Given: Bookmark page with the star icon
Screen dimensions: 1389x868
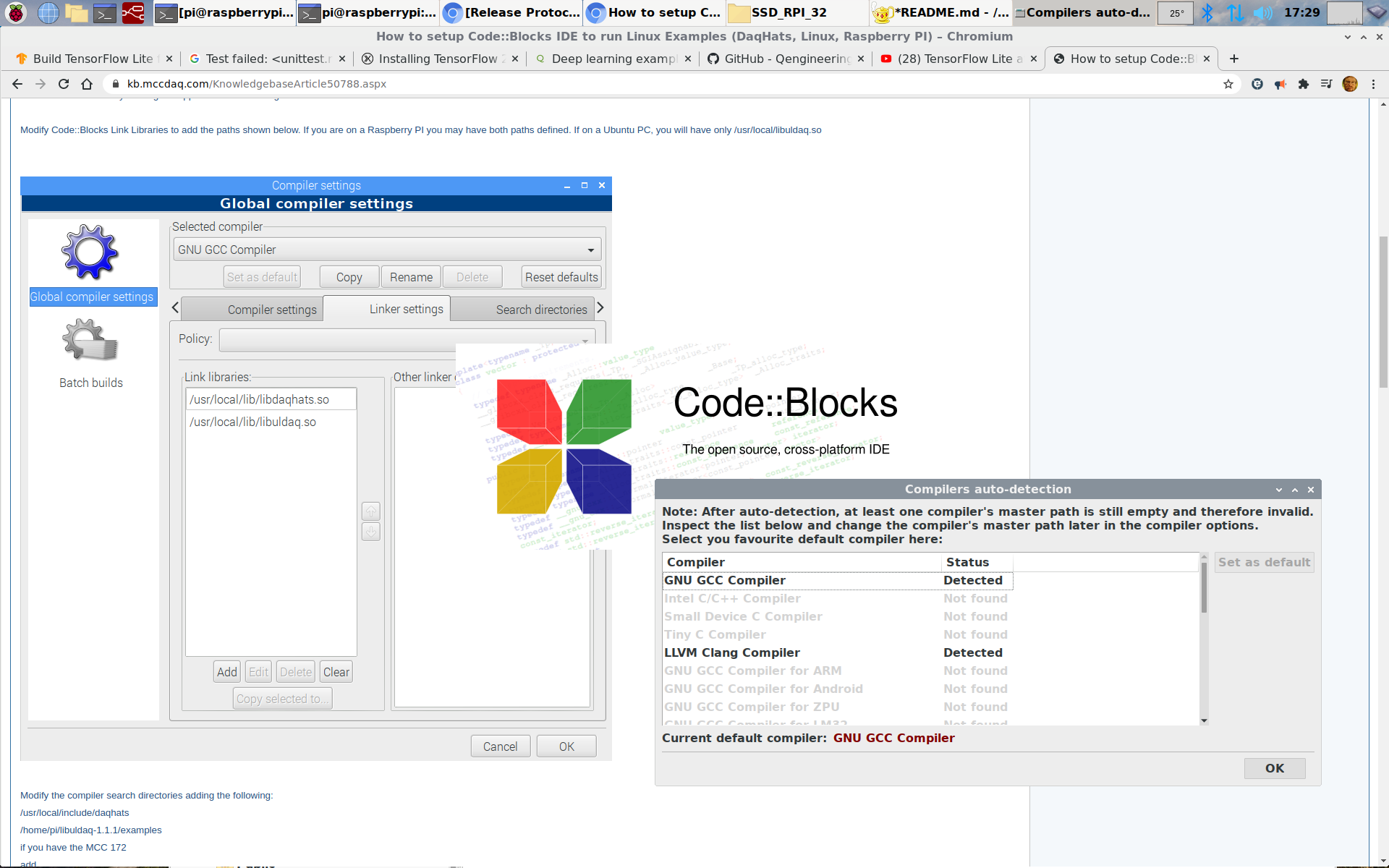Looking at the screenshot, I should [1228, 84].
